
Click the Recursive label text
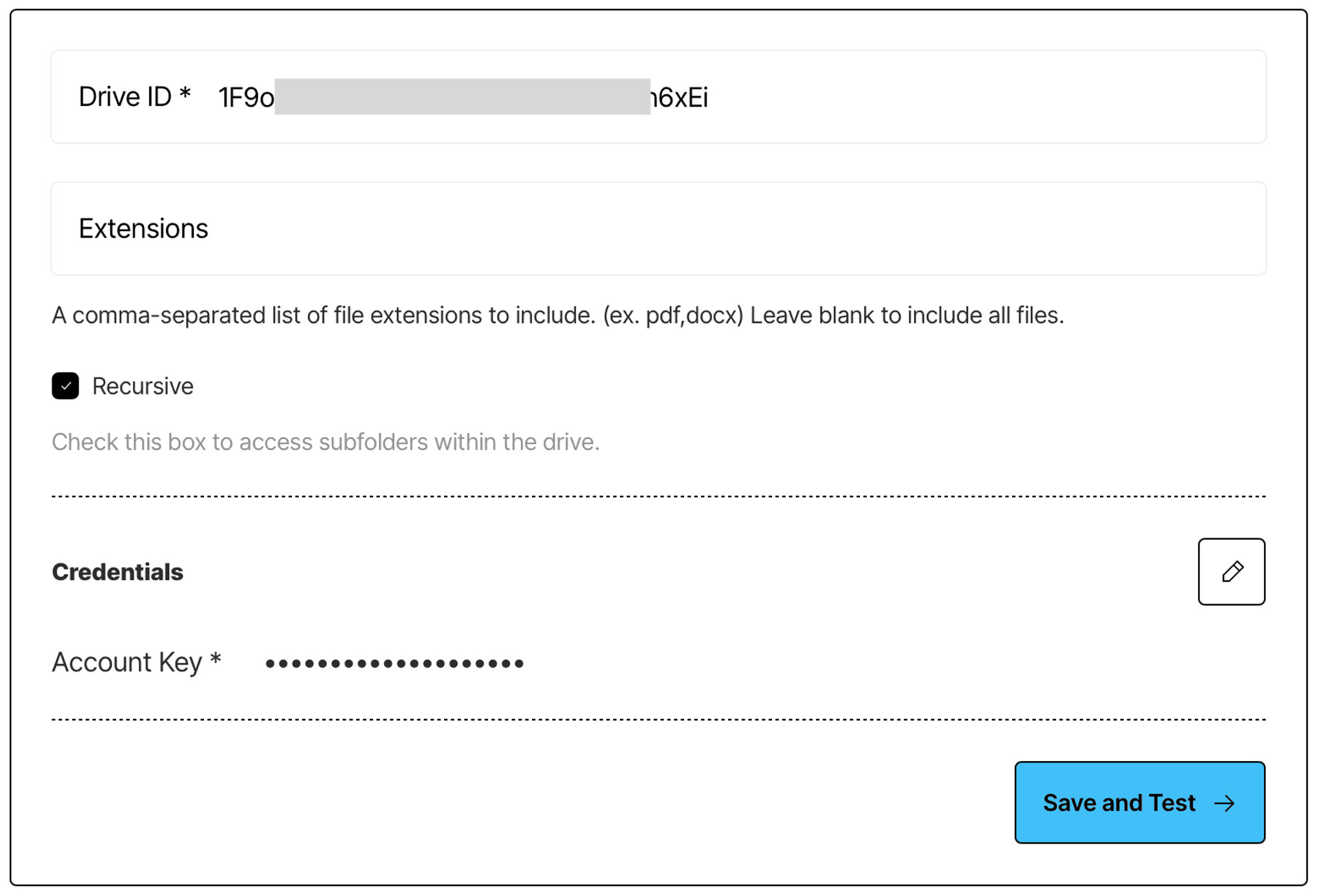(143, 386)
